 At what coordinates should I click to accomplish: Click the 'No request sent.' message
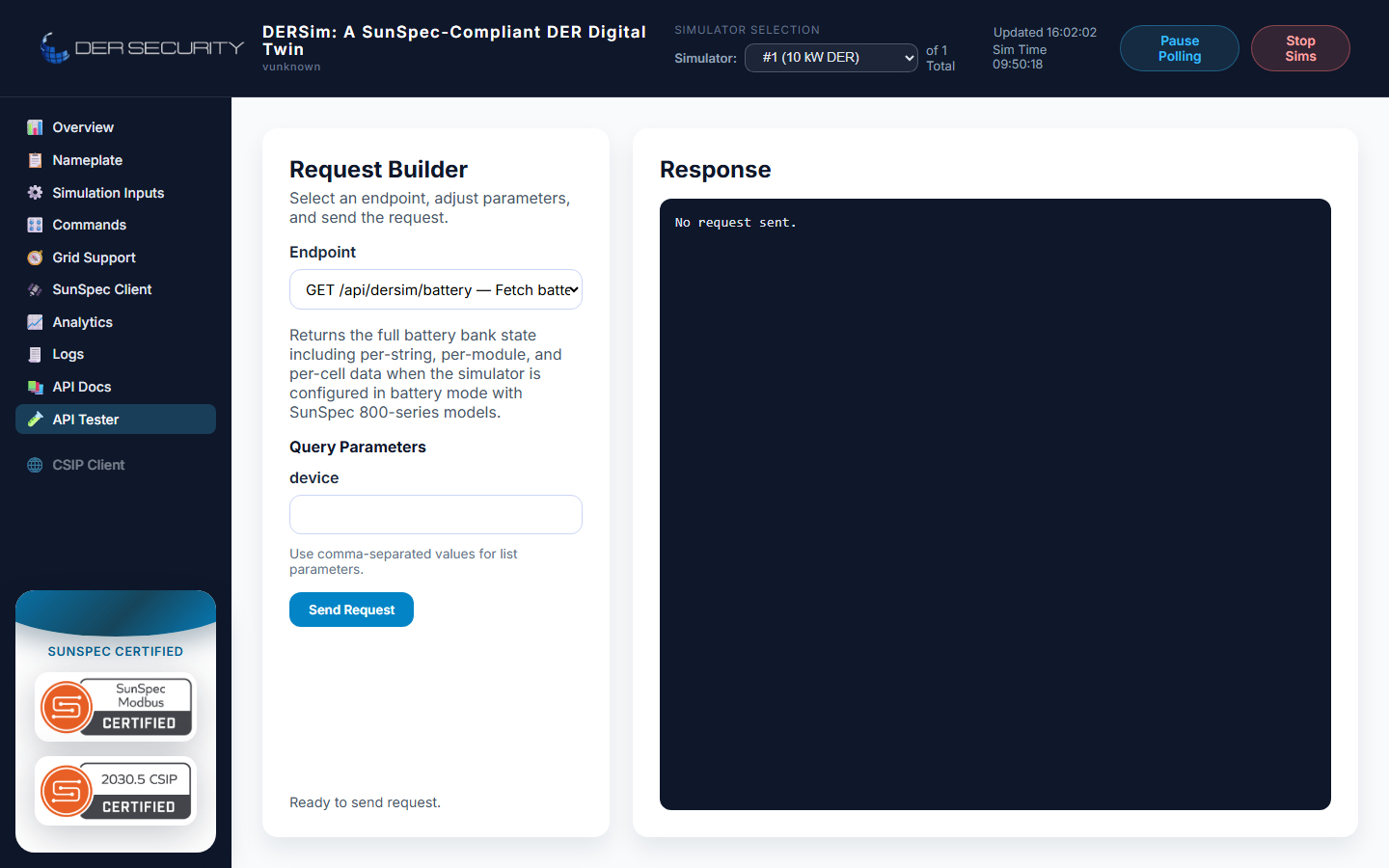click(736, 223)
